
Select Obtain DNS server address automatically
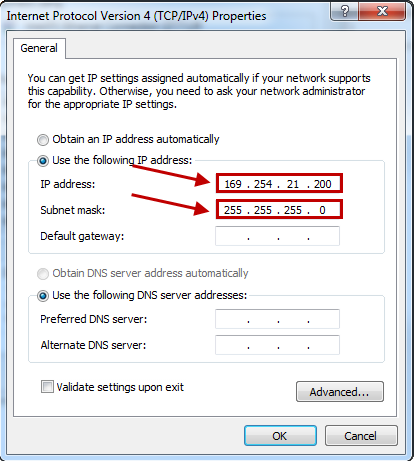tap(43, 274)
